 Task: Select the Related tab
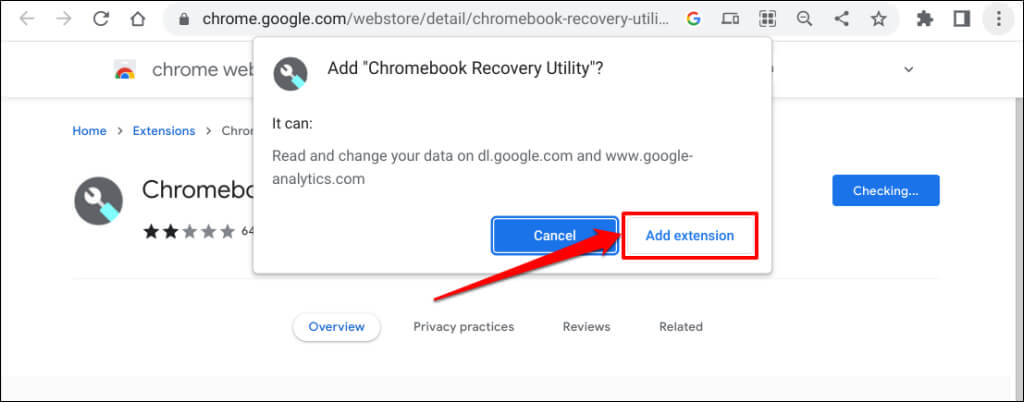pyautogui.click(x=680, y=327)
